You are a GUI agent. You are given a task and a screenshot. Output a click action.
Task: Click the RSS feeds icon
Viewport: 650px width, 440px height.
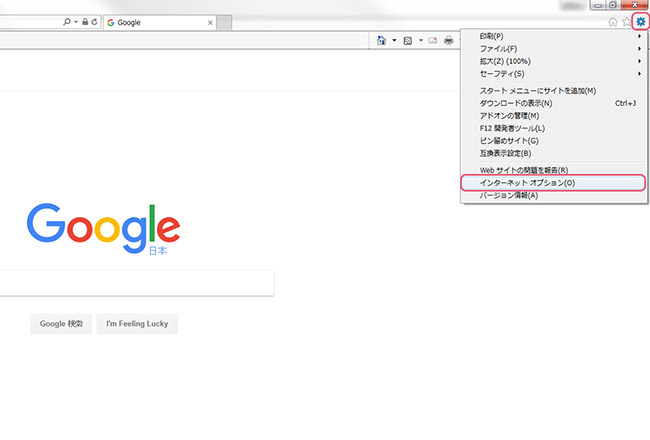408,40
